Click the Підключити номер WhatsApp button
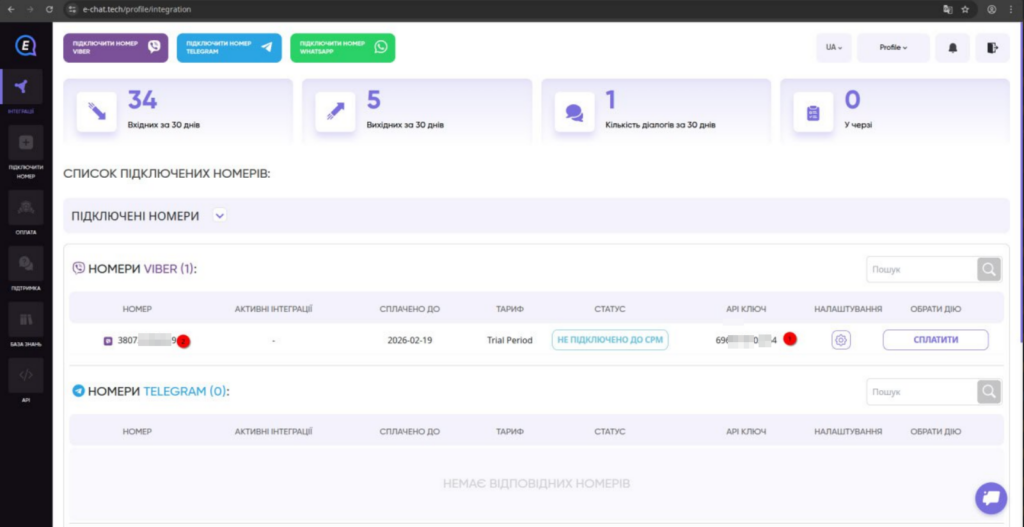 342,48
